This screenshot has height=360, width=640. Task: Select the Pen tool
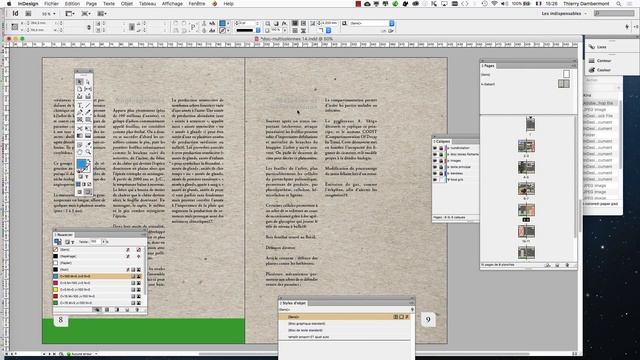80,112
